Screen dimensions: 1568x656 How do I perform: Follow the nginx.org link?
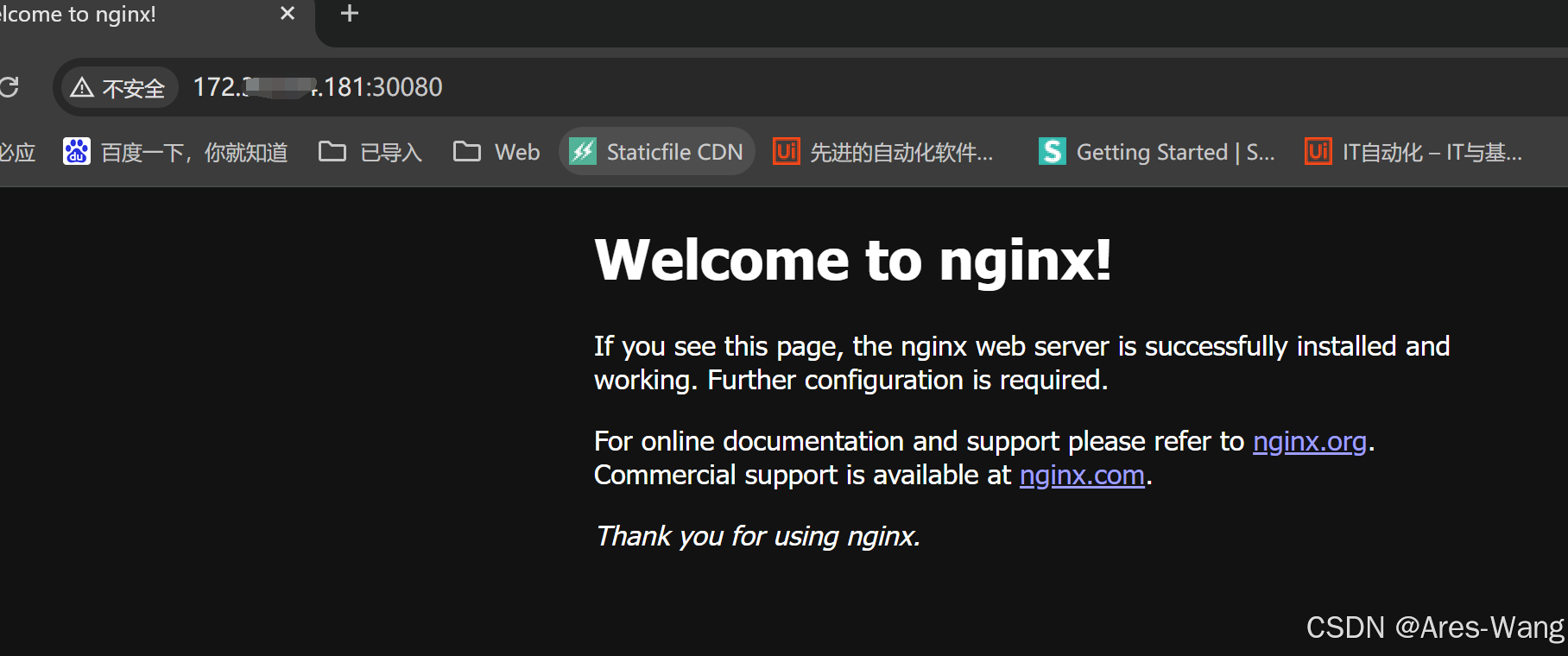(x=1310, y=441)
